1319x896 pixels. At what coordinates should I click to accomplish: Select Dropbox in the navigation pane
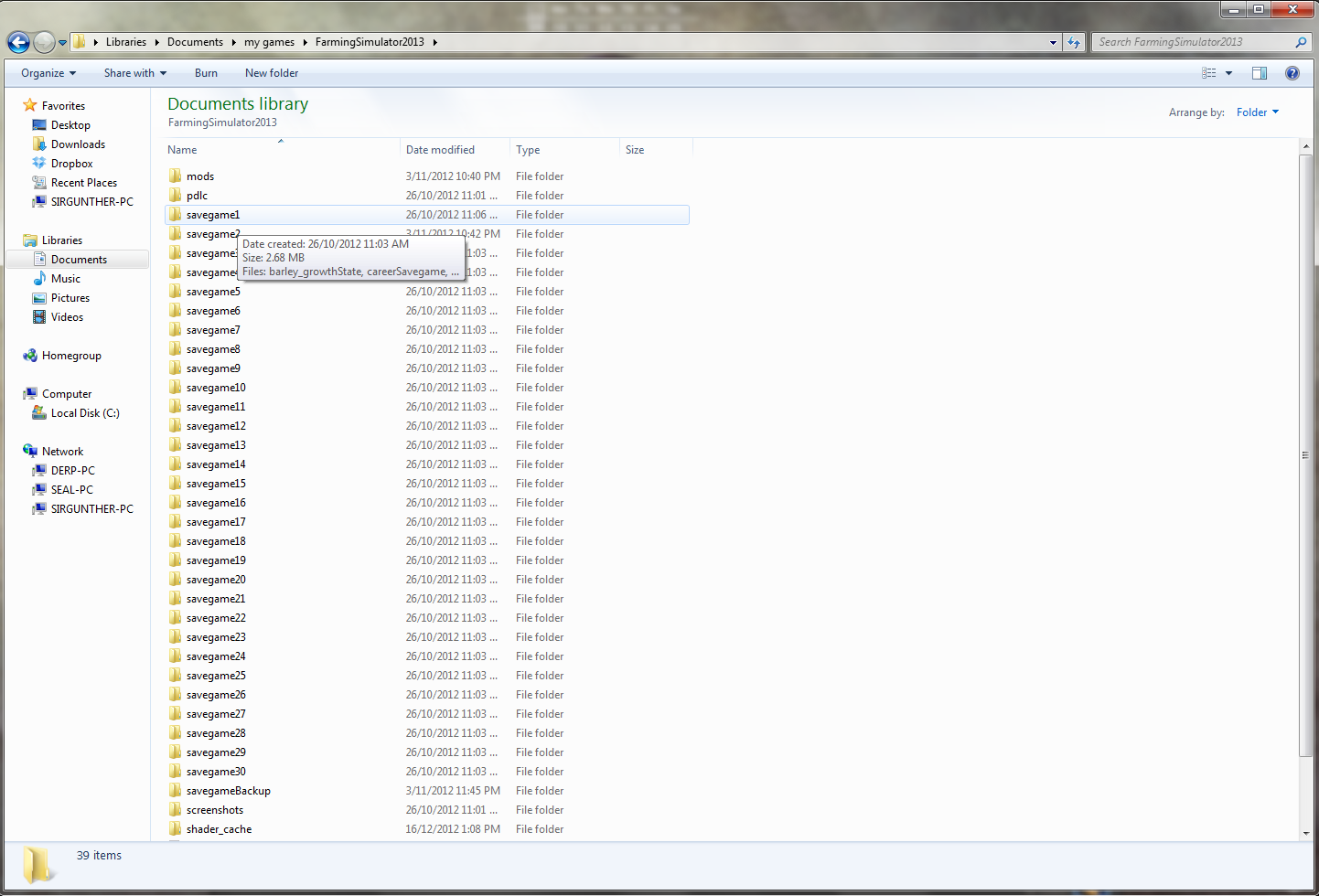(71, 164)
